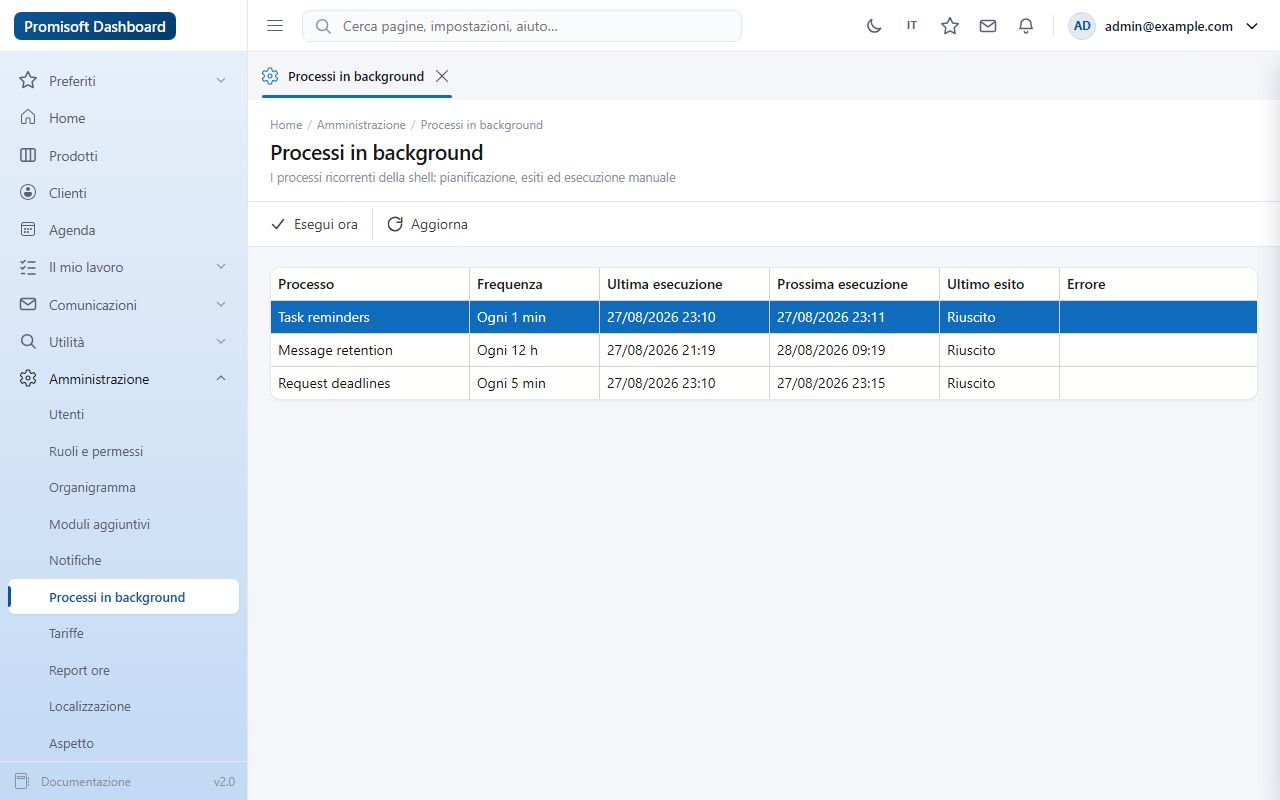Open notifications bell icon

[x=1026, y=26]
